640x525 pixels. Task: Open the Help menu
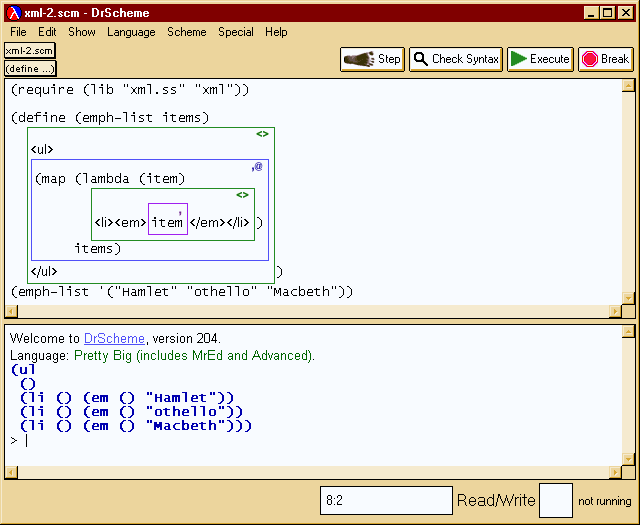tap(276, 32)
